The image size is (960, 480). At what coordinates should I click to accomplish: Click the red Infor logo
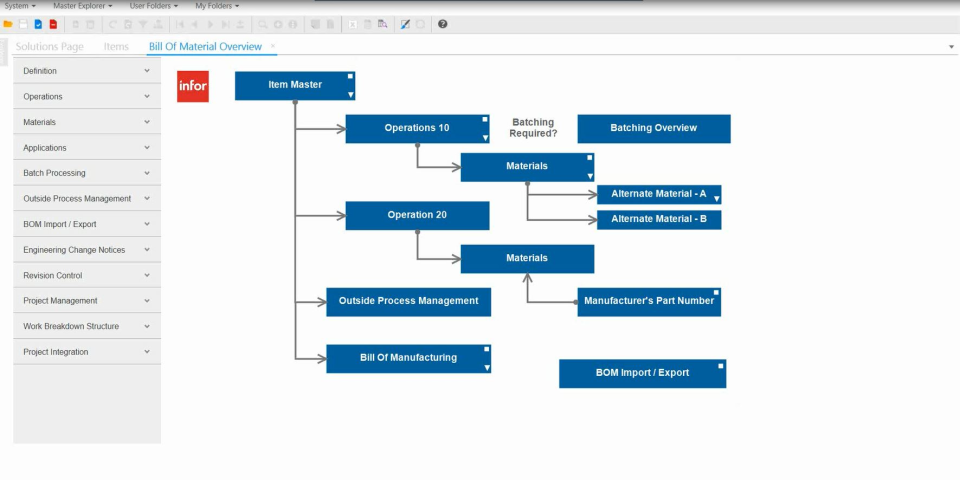[193, 86]
